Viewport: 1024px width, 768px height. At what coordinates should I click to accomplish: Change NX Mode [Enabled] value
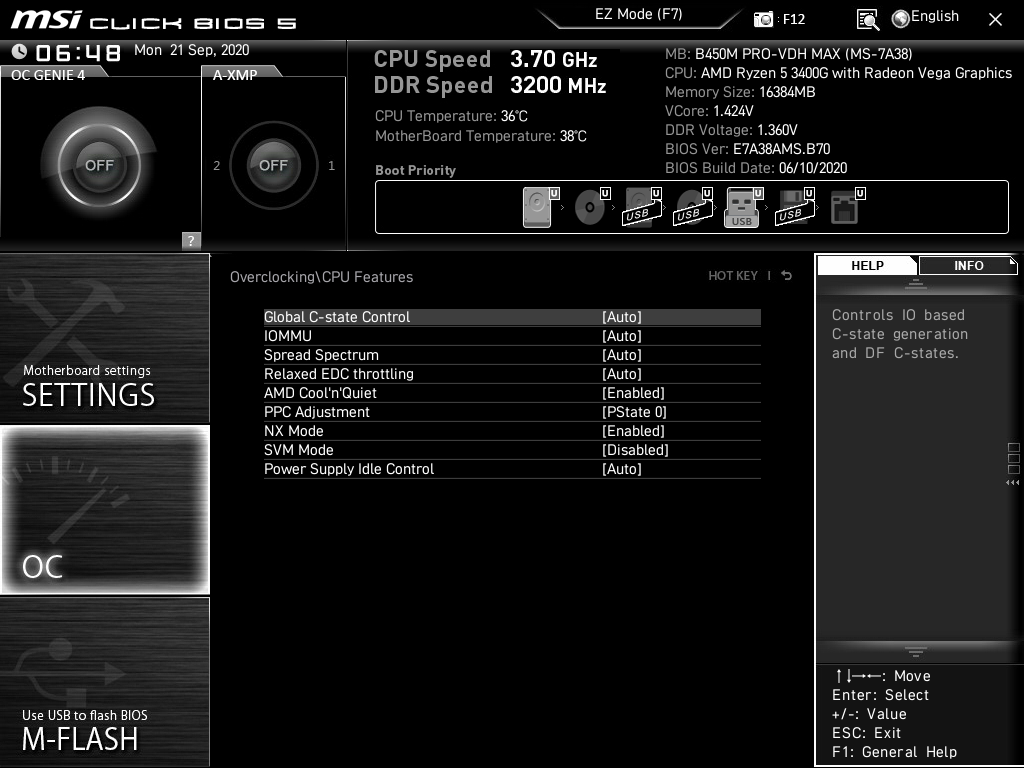point(633,430)
